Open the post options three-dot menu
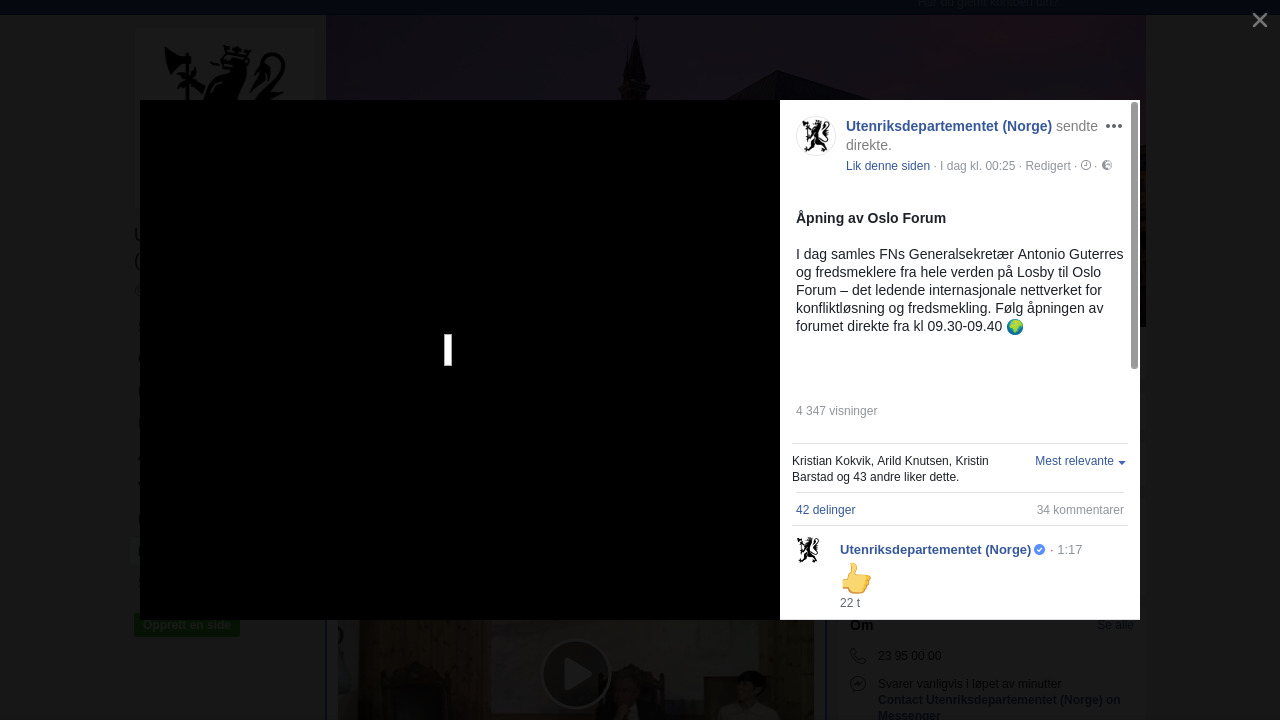Image resolution: width=1280 pixels, height=720 pixels. click(1114, 126)
